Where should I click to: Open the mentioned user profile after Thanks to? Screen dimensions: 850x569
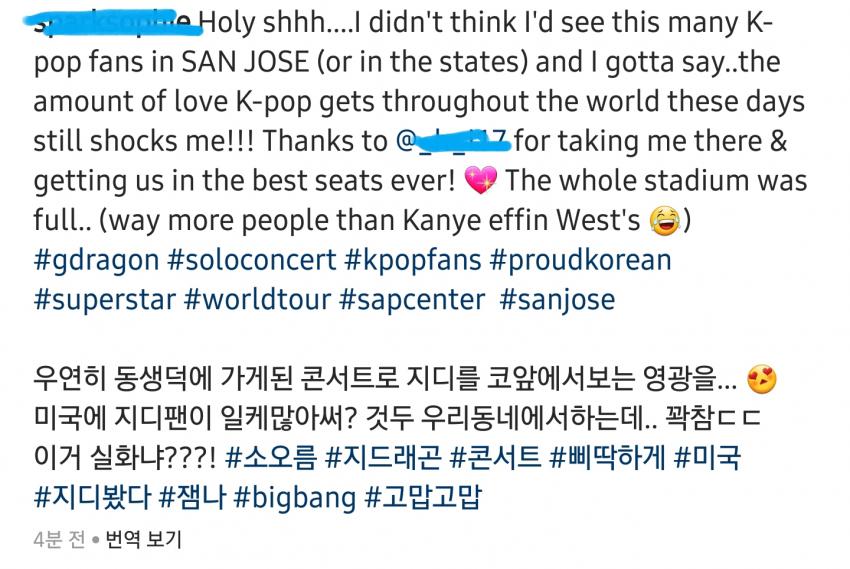click(x=454, y=141)
